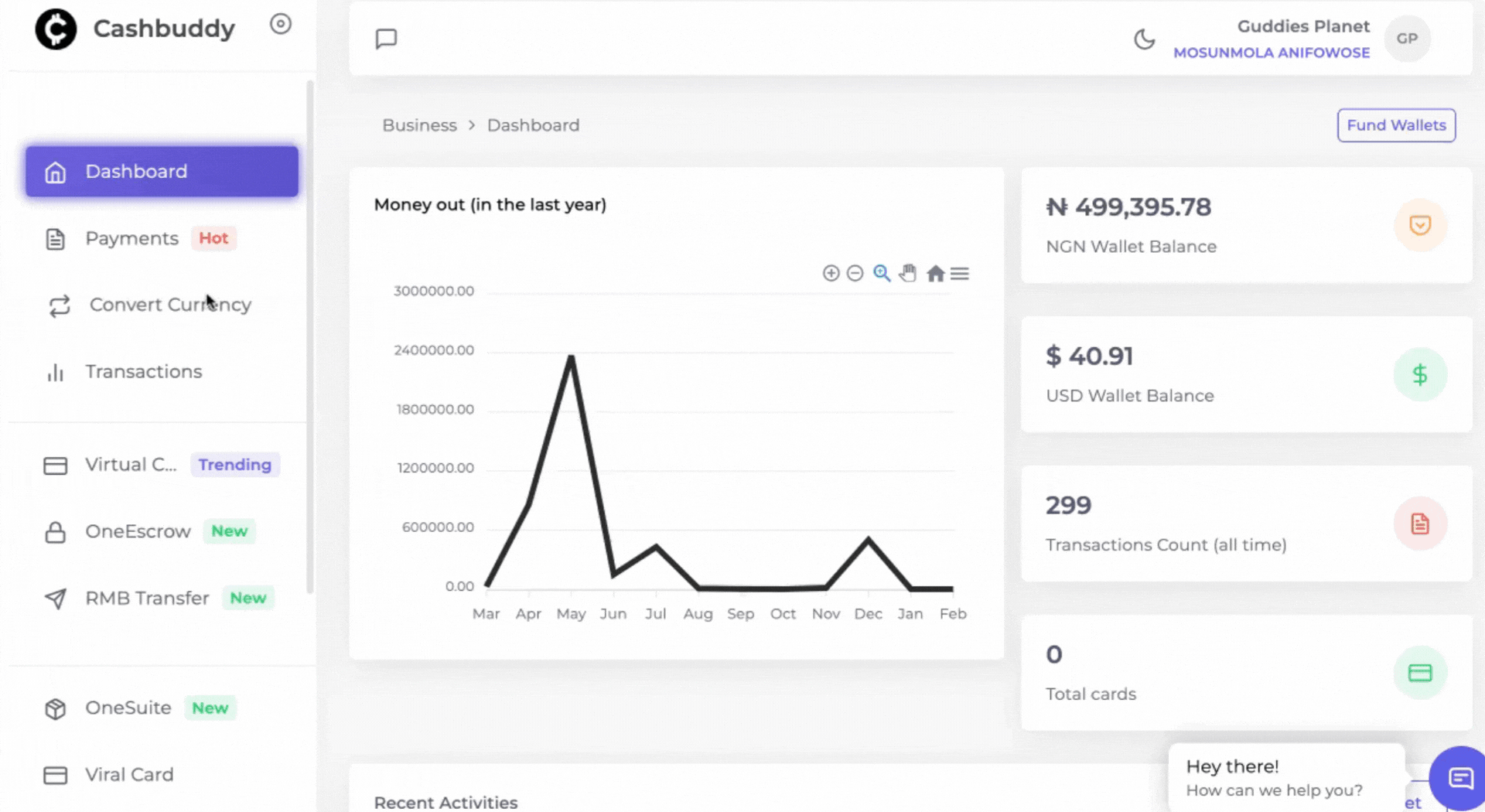Click the May peak on chart line
This screenshot has height=812, width=1485.
[x=571, y=357]
